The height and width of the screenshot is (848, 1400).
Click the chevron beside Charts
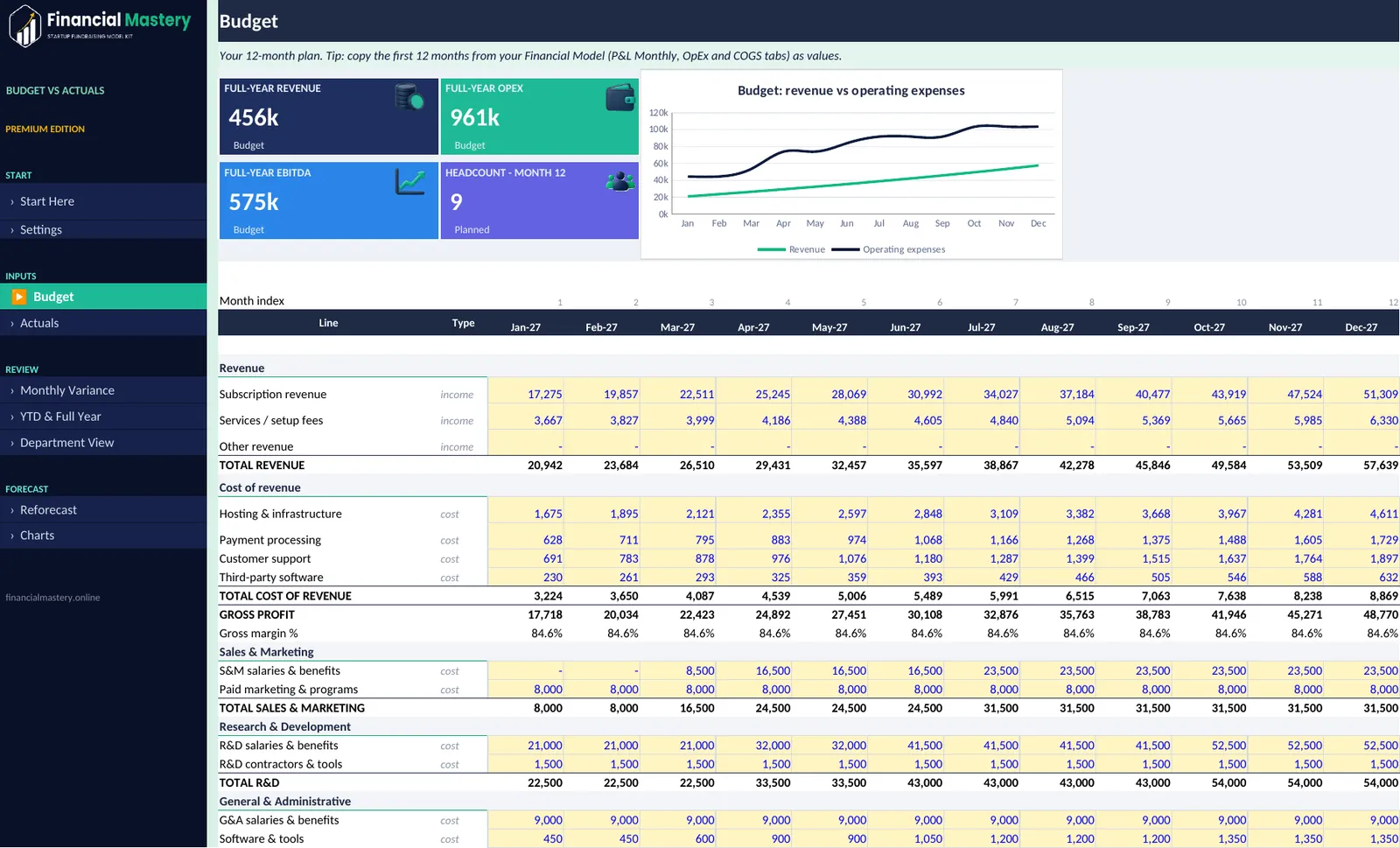pyautogui.click(x=11, y=536)
